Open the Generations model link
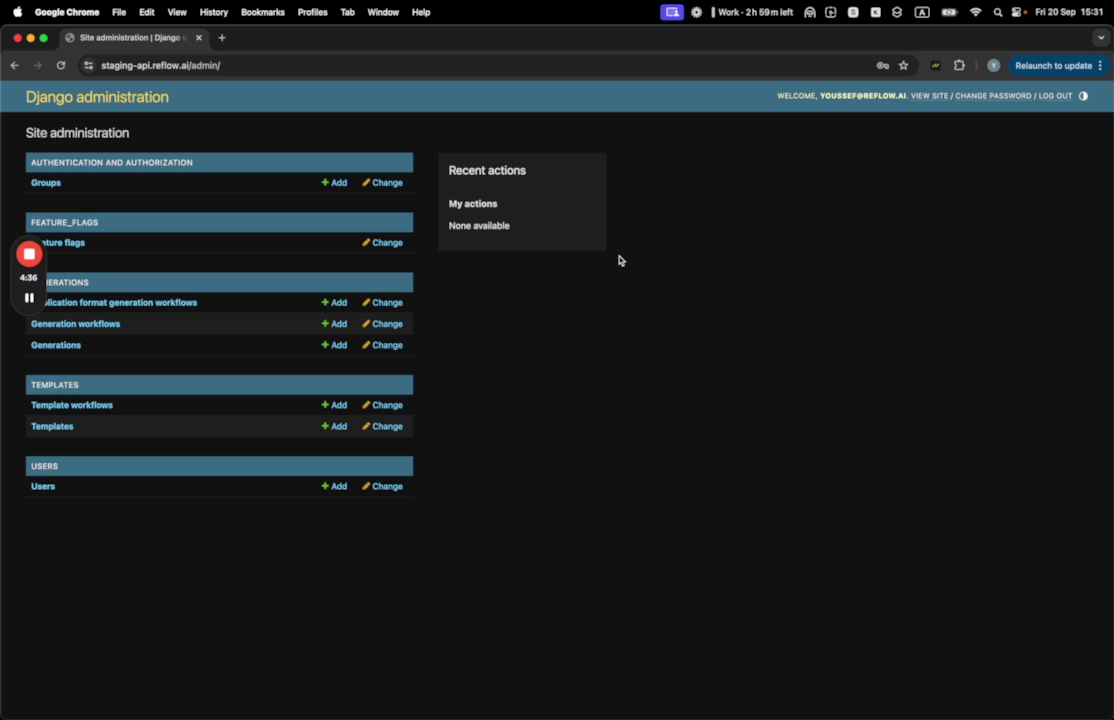Viewport: 1114px width, 720px height. point(56,345)
